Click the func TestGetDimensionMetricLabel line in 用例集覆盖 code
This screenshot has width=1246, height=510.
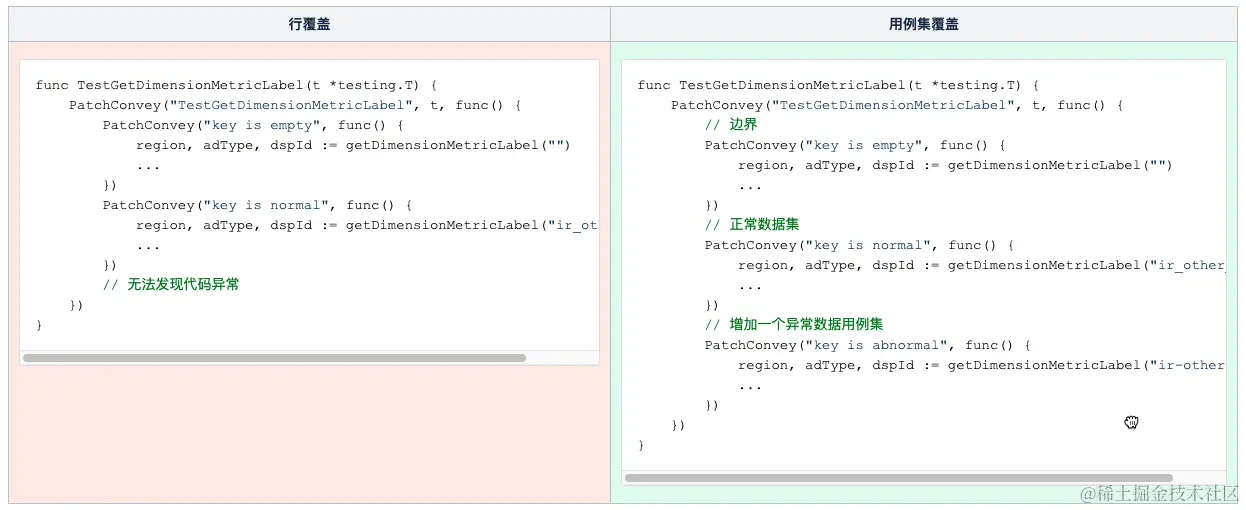(838, 85)
